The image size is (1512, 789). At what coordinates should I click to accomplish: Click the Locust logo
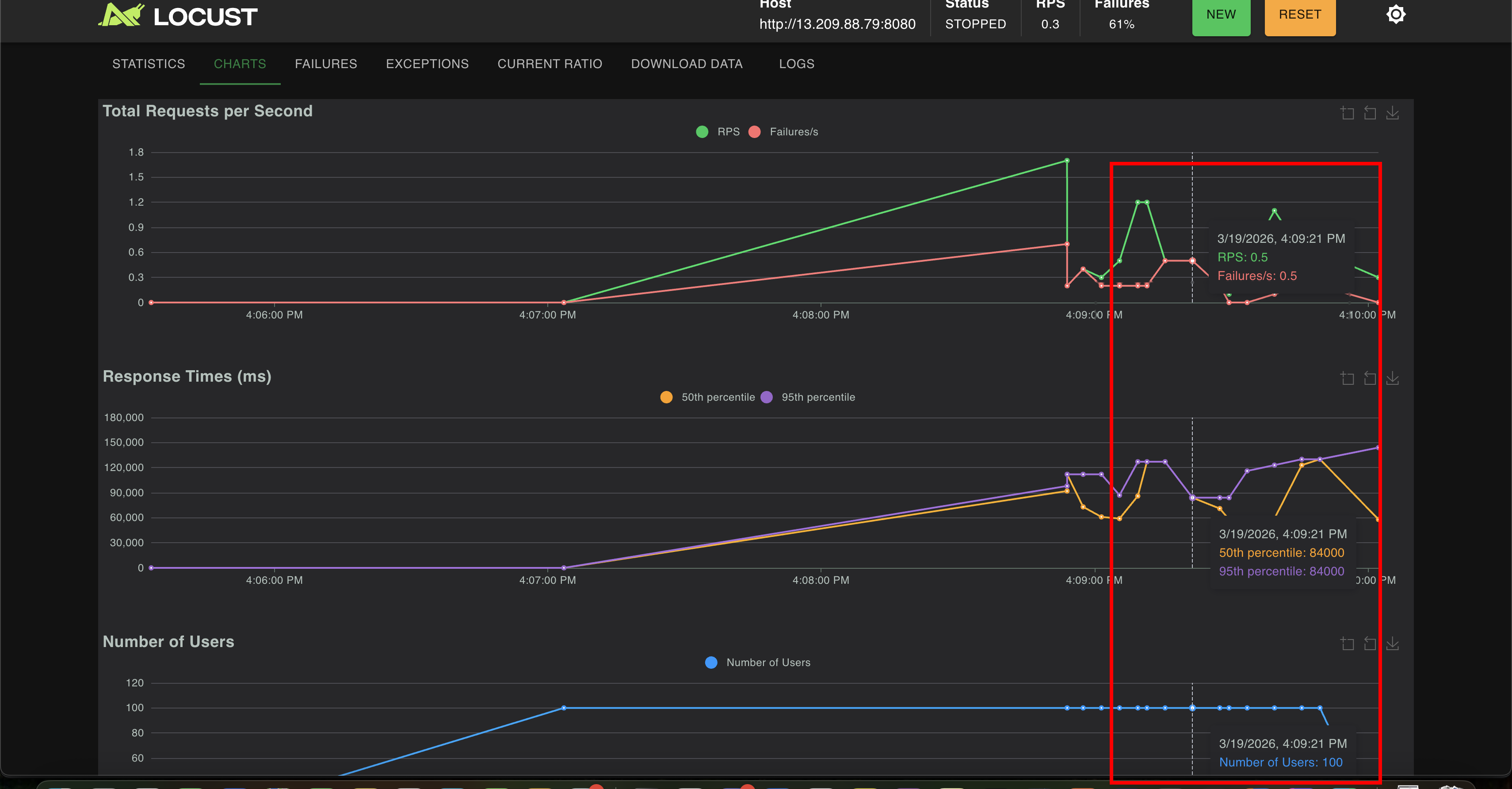click(x=177, y=15)
